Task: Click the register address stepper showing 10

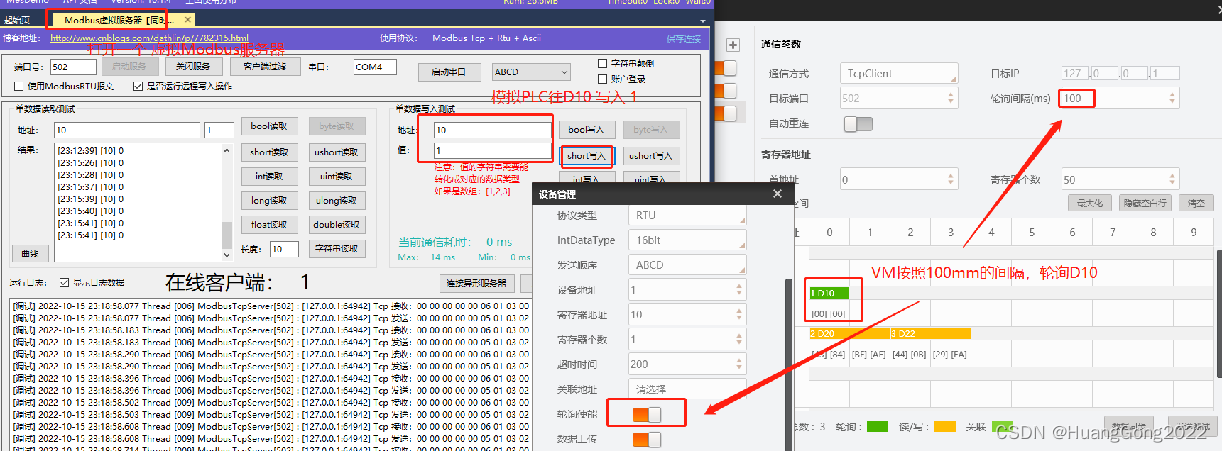Action: (688, 315)
